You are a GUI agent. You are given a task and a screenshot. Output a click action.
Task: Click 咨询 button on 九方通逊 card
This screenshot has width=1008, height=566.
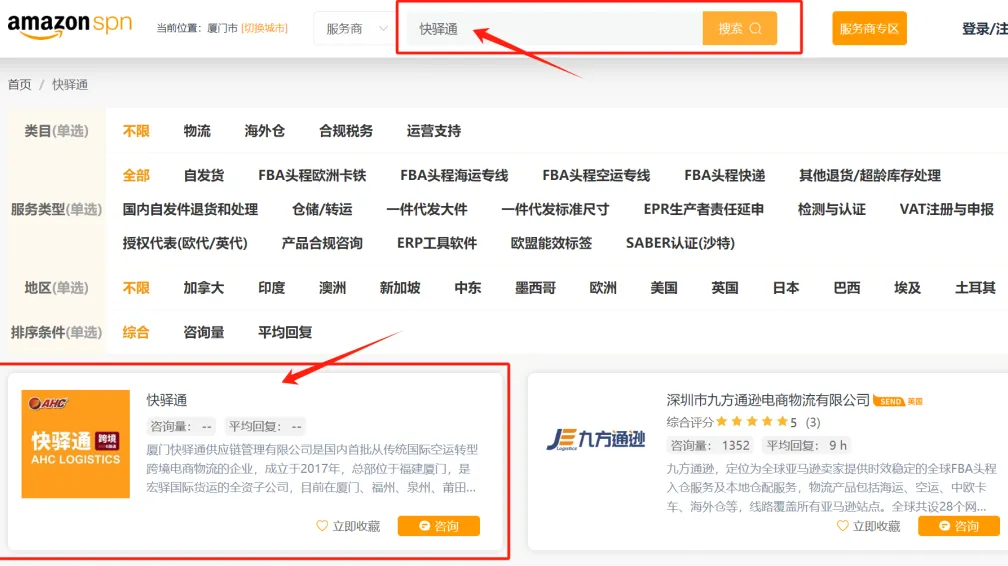958,526
